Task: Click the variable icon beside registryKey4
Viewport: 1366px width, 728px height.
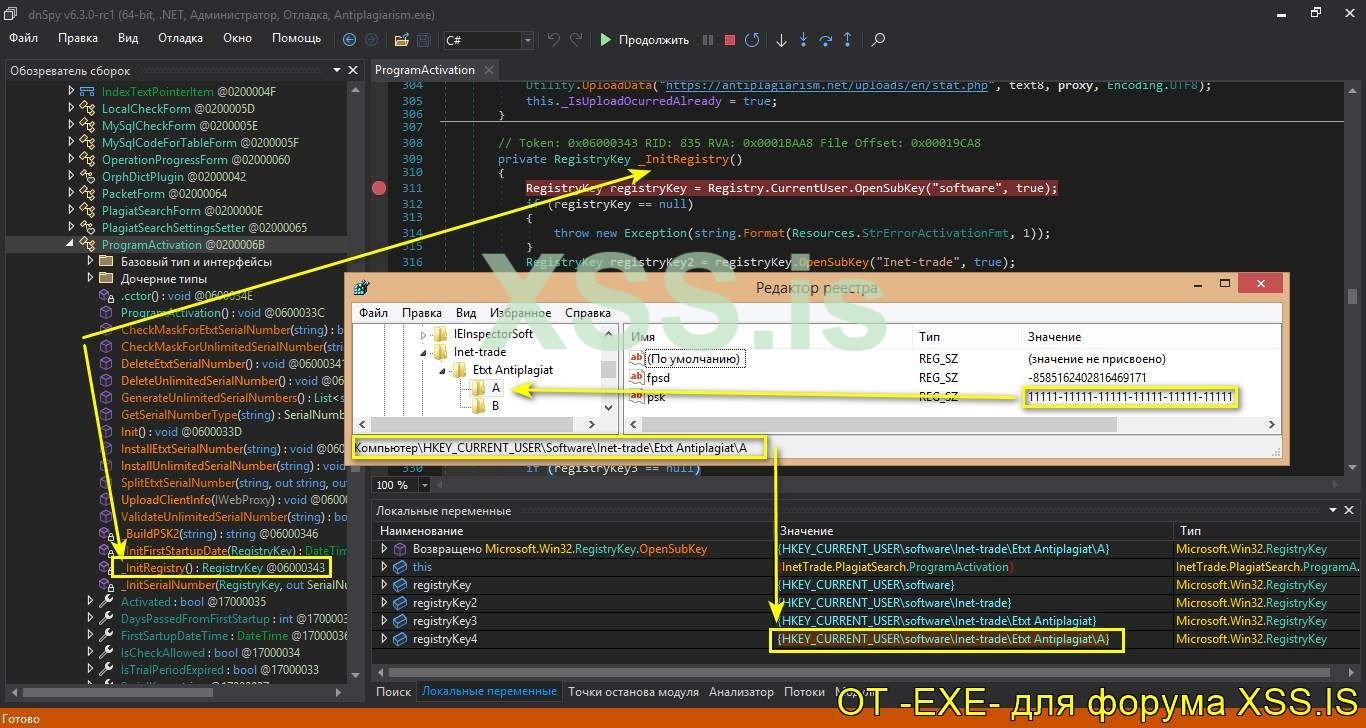Action: [400, 639]
